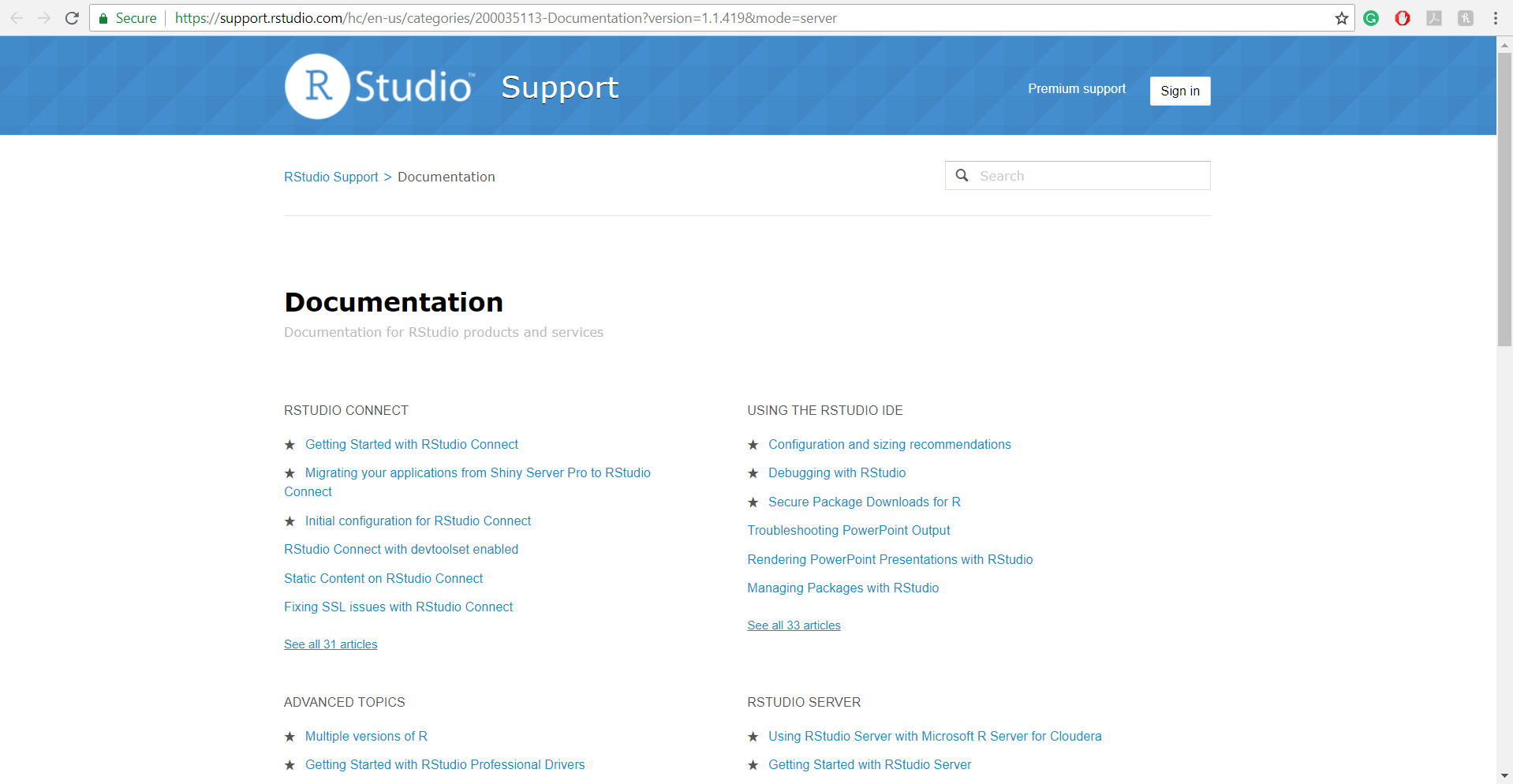1513x784 pixels.
Task: Open Getting Started with RStudio Professional Drivers
Action: pyautogui.click(x=445, y=764)
